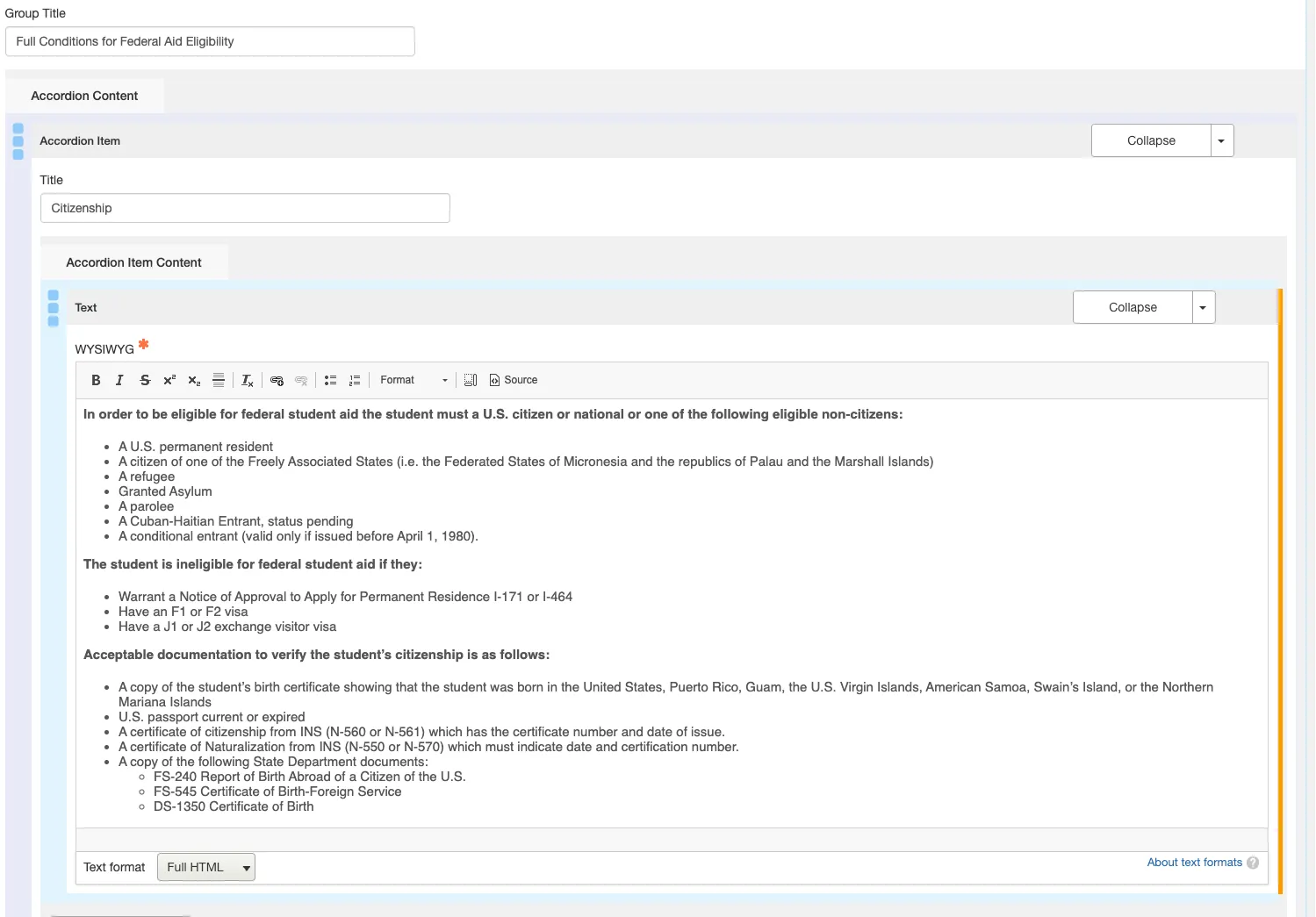Insert a link with the link icon
The image size is (1316, 917).
coord(277,380)
